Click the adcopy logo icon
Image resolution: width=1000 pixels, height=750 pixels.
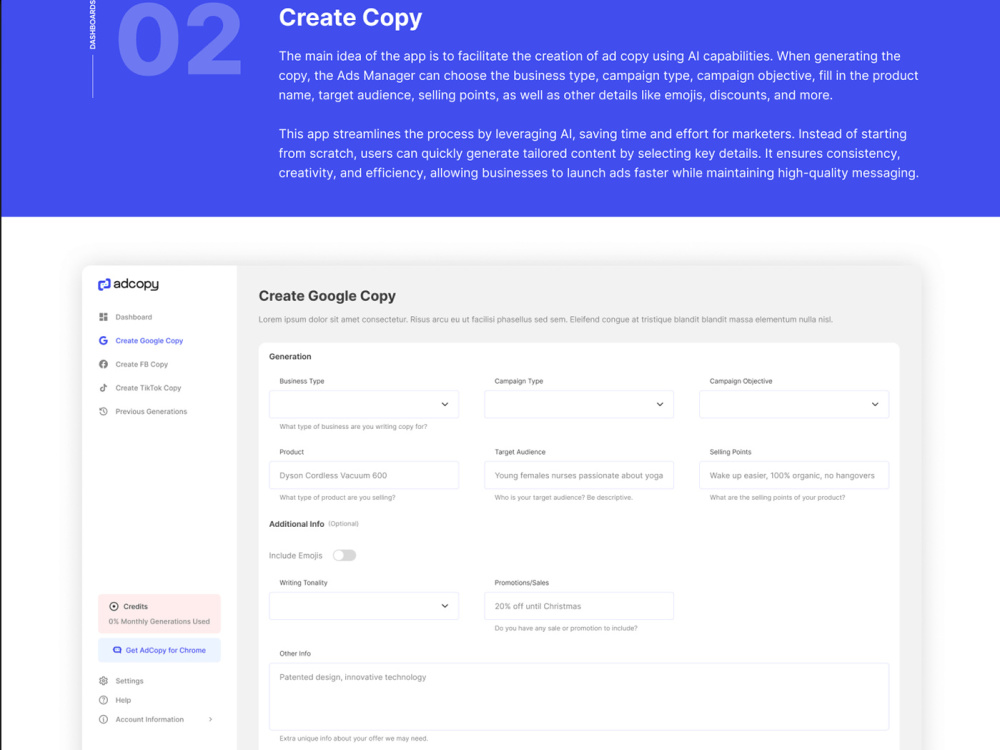point(104,284)
